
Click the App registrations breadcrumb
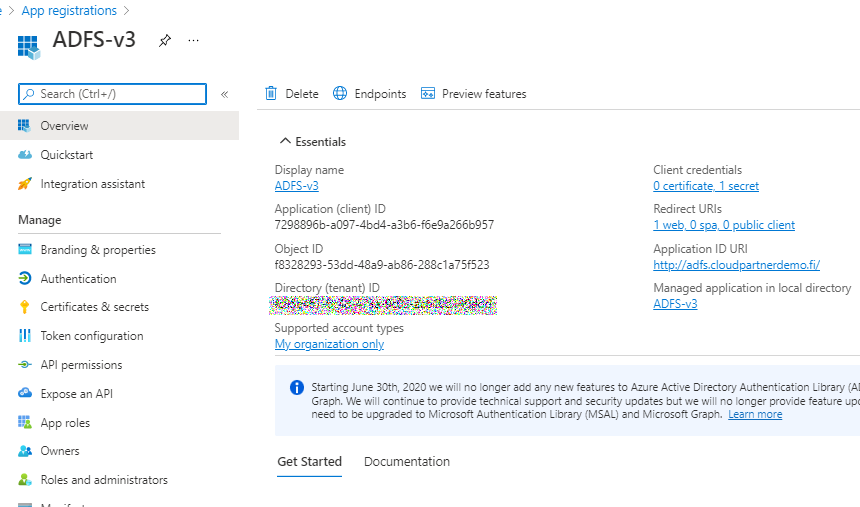68,11
